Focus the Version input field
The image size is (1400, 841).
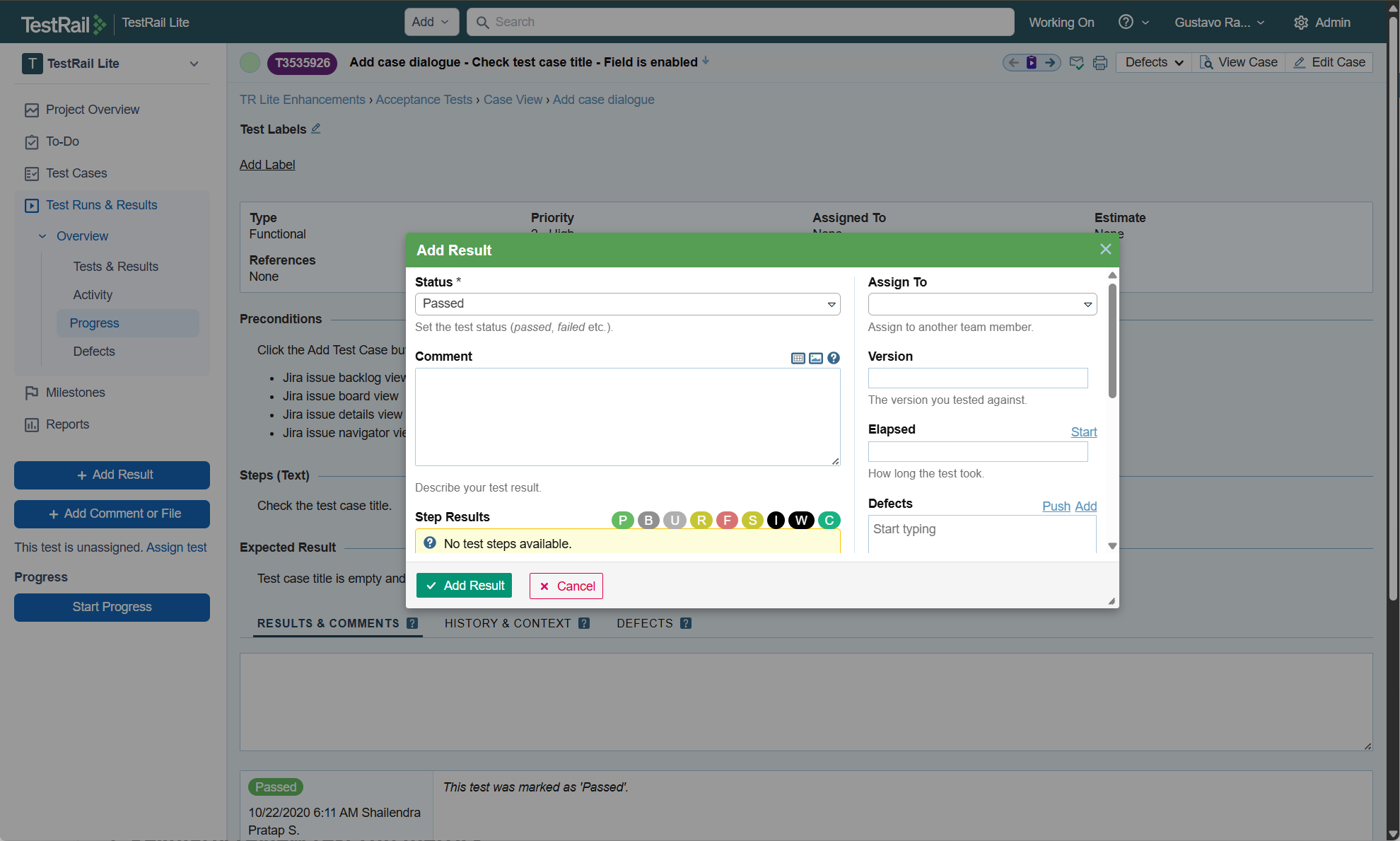coord(977,378)
